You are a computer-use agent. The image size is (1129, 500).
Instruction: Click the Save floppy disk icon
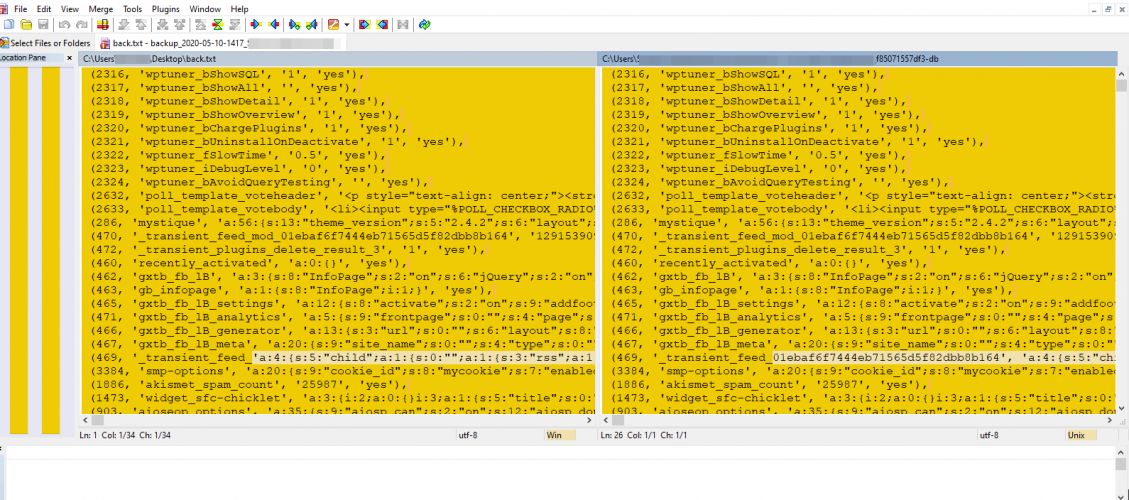click(x=43, y=24)
